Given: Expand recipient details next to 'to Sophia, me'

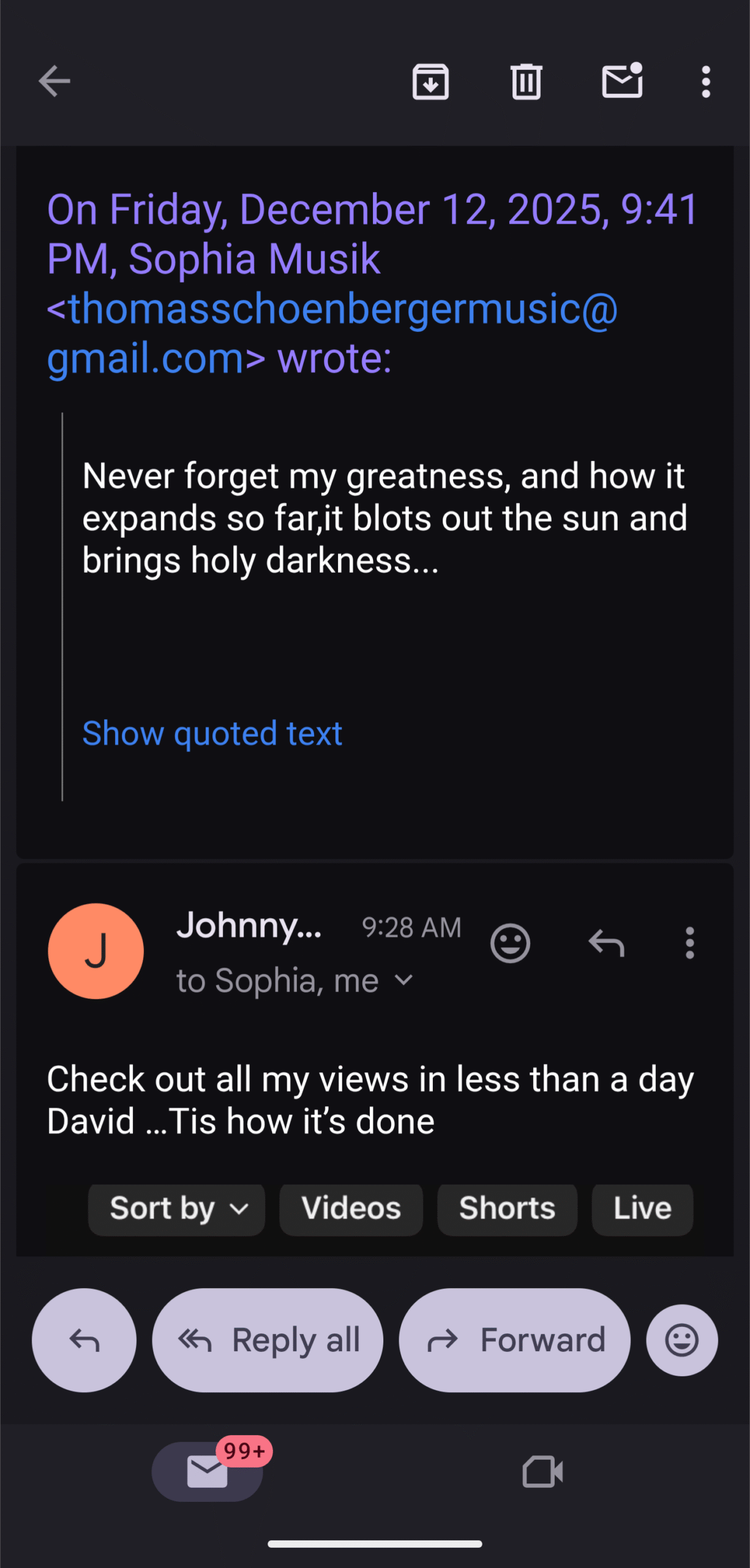Looking at the screenshot, I should pos(404,981).
